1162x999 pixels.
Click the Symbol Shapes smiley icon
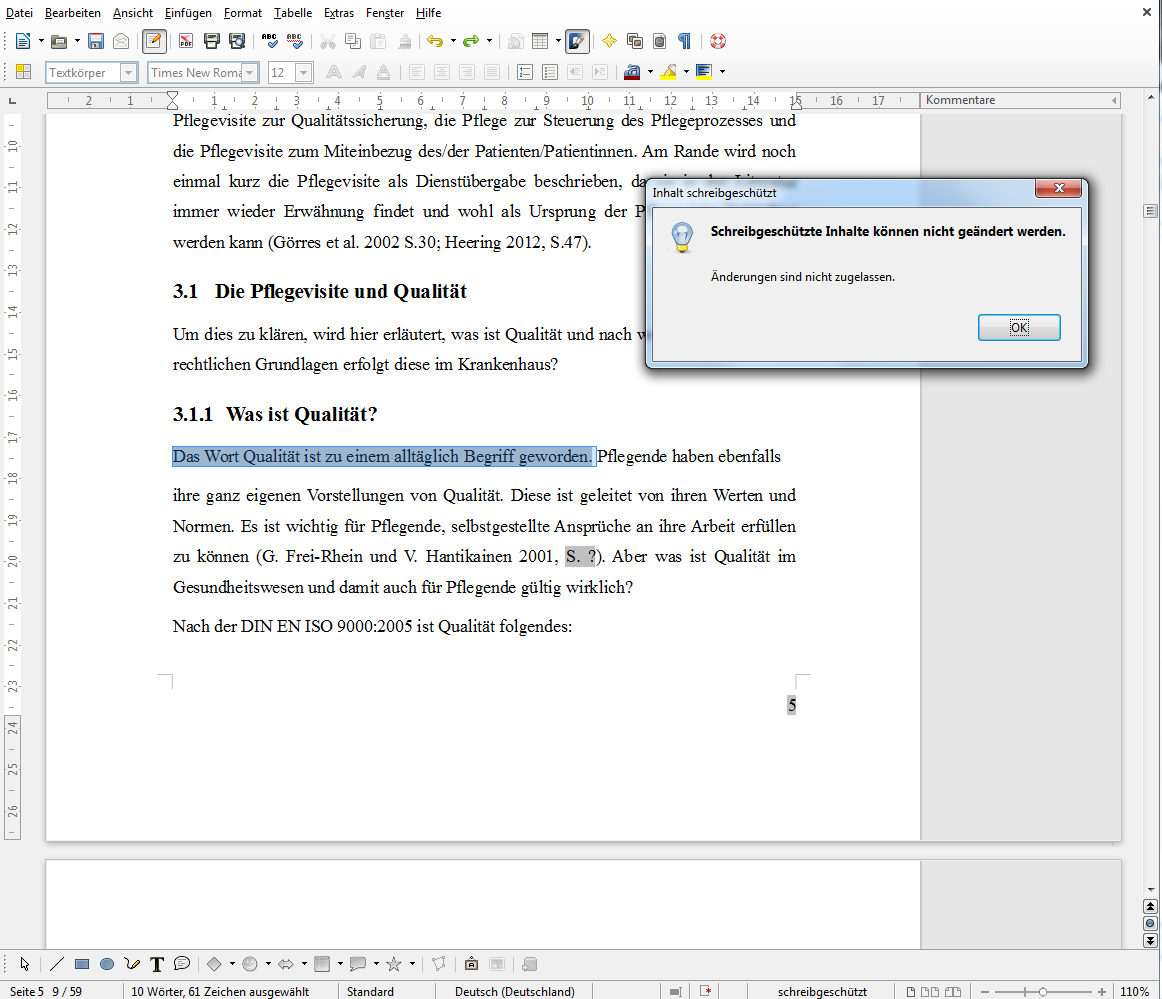click(250, 964)
